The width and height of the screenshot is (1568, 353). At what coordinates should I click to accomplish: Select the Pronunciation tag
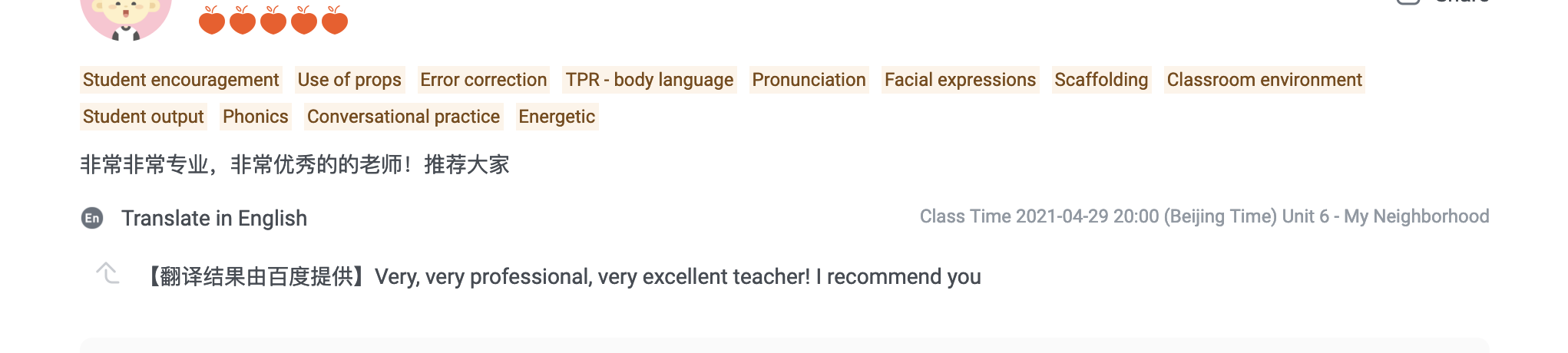pos(809,80)
